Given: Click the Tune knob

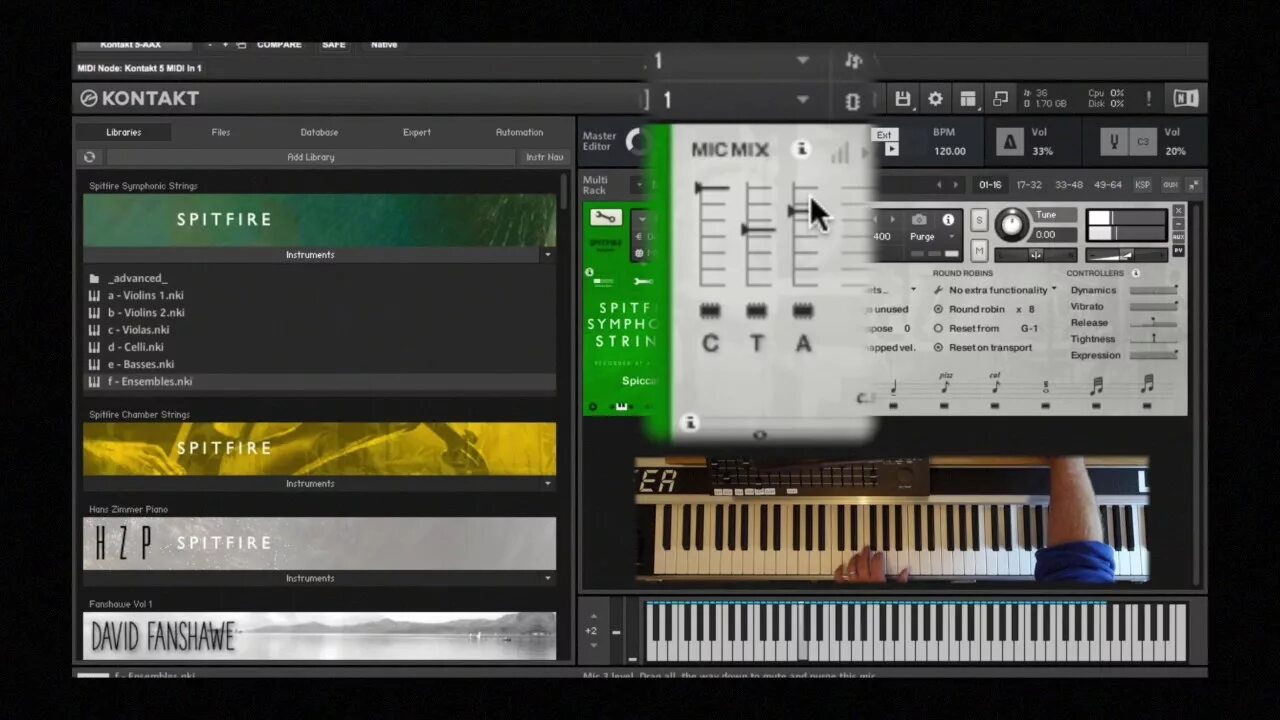Looking at the screenshot, I should (x=1012, y=225).
